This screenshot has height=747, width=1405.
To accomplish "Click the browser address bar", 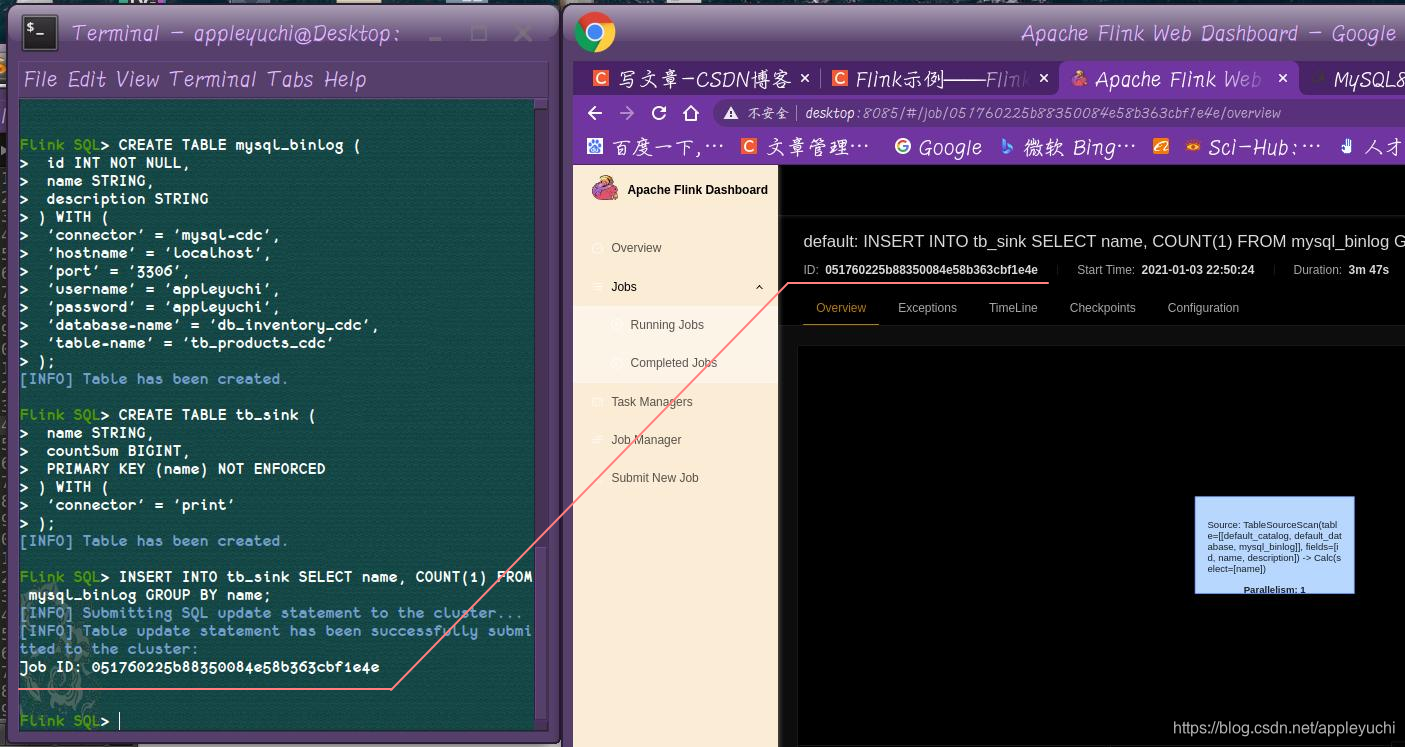I will [1000, 112].
